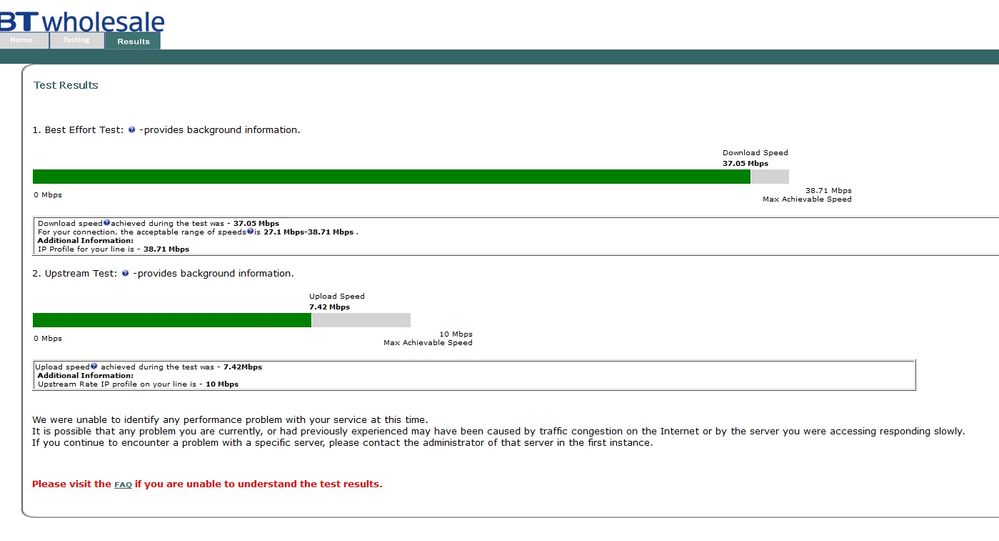The width and height of the screenshot is (999, 541).
Task: Select 'We were unable to identify' sentence
Action: 230,420
